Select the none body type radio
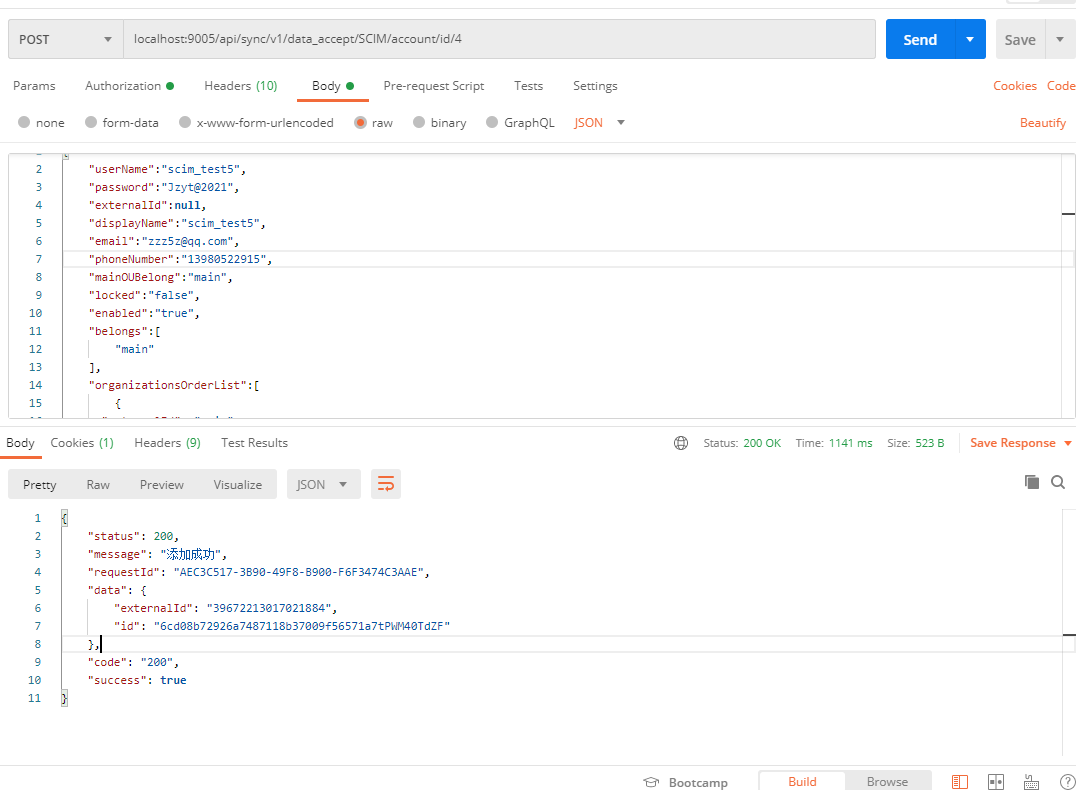Image resolution: width=1076 pixels, height=790 pixels. pyautogui.click(x=24, y=123)
